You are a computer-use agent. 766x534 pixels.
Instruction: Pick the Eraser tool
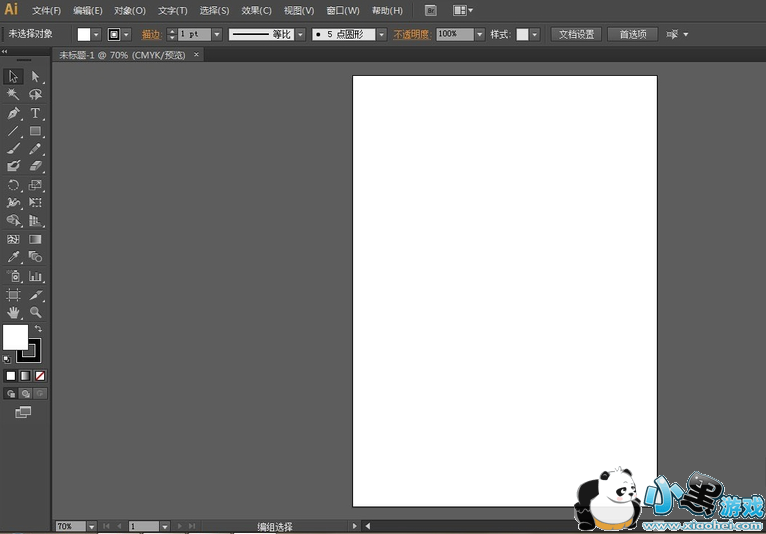(36, 167)
